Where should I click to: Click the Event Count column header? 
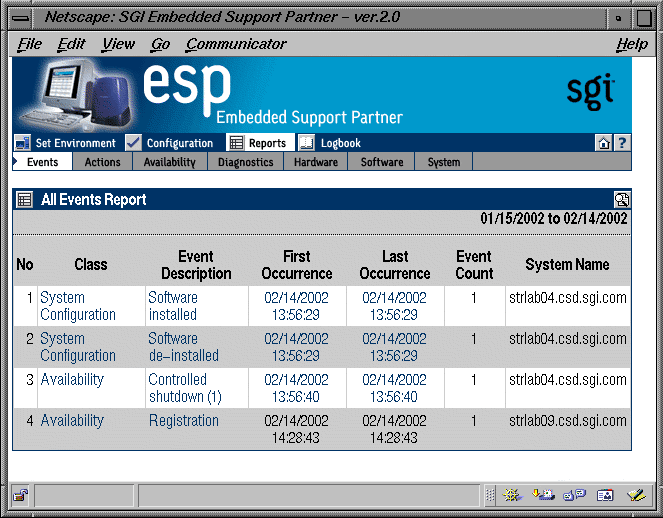(x=474, y=265)
